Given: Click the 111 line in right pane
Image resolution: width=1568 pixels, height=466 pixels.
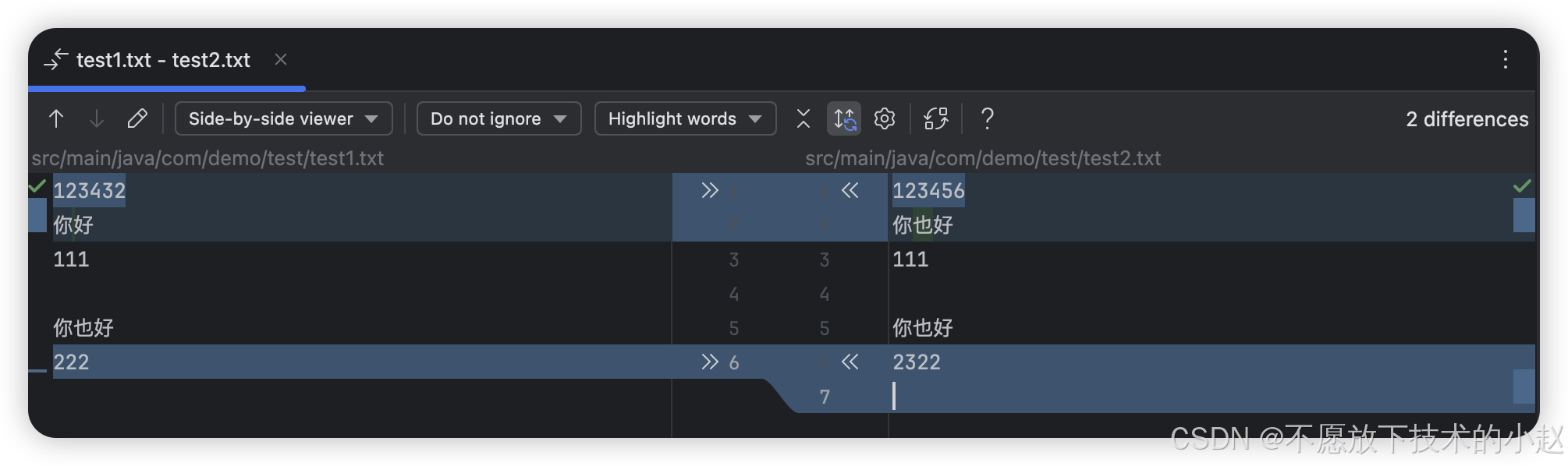Looking at the screenshot, I should click(910, 259).
